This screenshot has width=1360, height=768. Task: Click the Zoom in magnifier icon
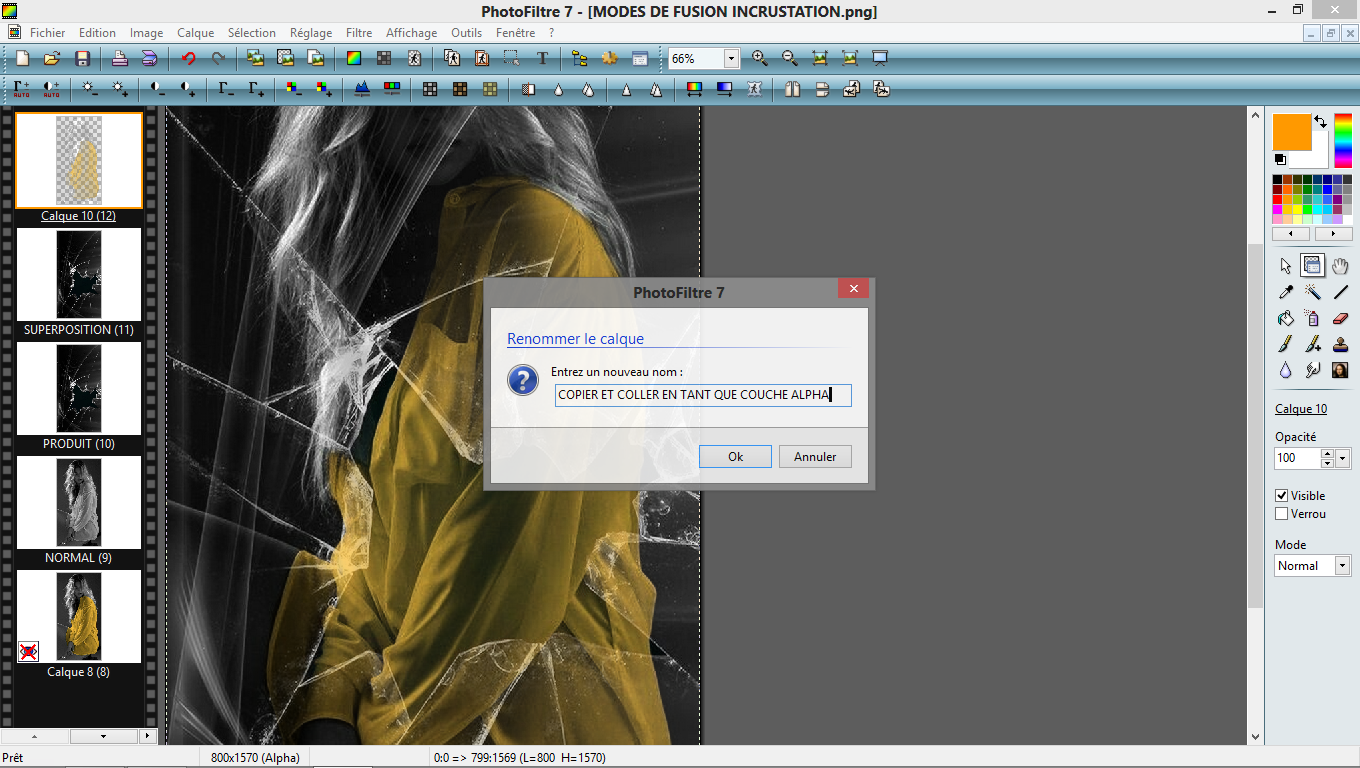pos(760,59)
